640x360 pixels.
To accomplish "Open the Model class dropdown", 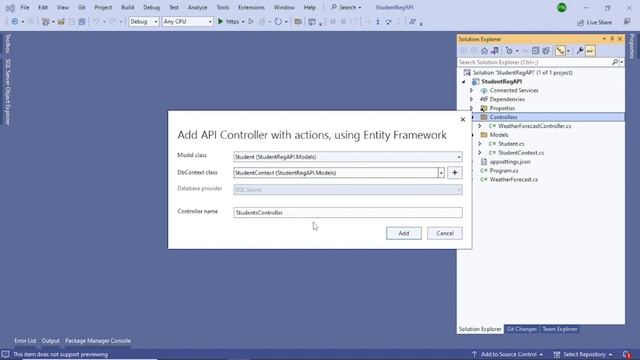I will pos(459,157).
